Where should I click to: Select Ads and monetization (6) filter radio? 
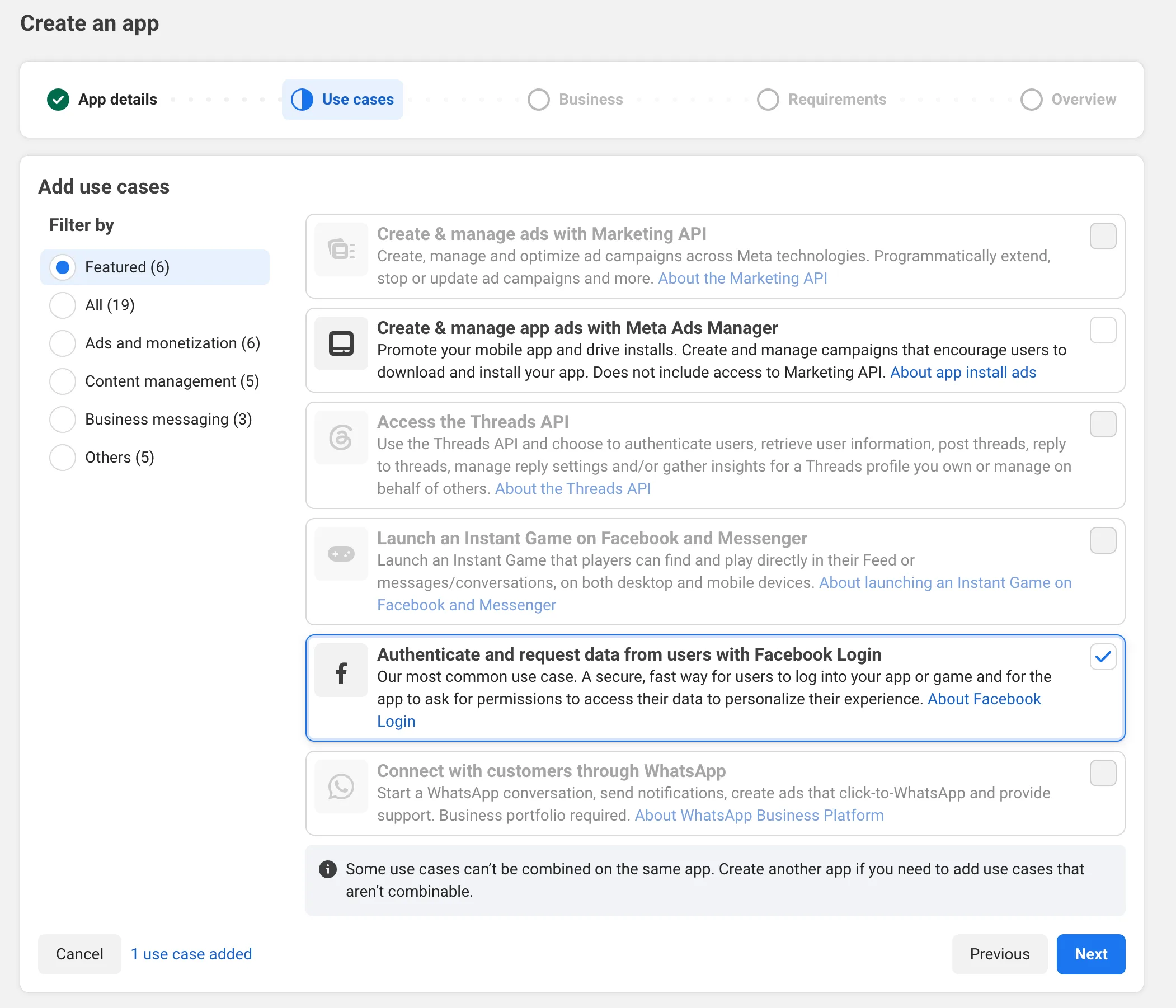[x=63, y=343]
